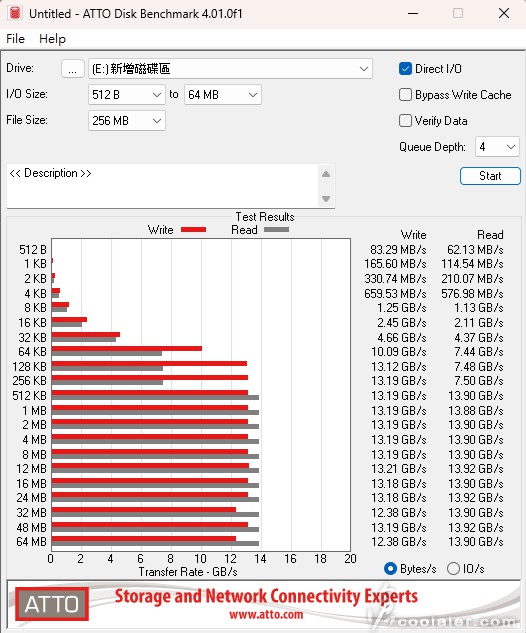Click the description scroll up arrow
Viewport: 526px width, 633px height.
tap(326, 174)
